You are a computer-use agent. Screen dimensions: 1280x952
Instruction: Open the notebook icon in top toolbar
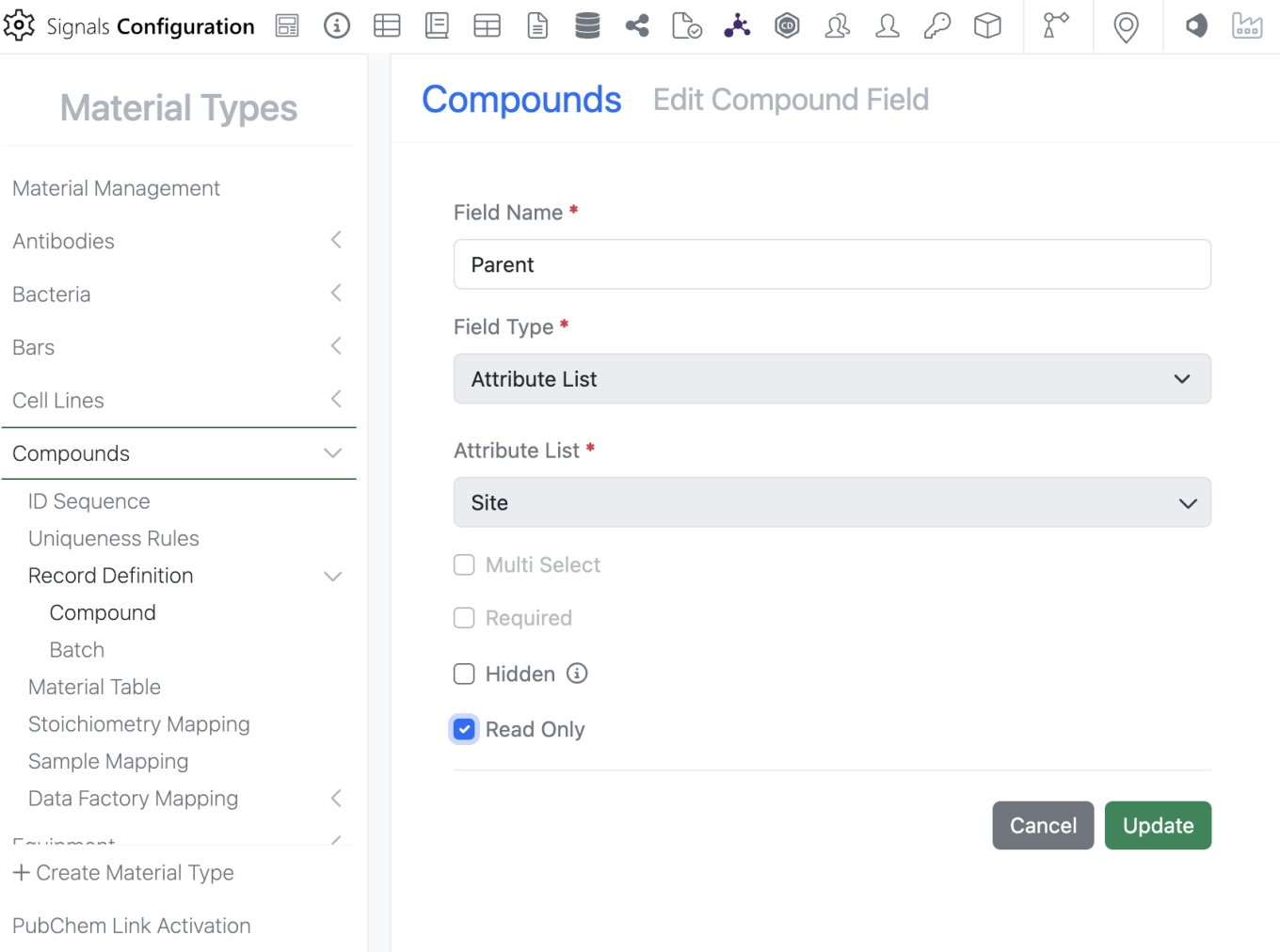click(437, 25)
